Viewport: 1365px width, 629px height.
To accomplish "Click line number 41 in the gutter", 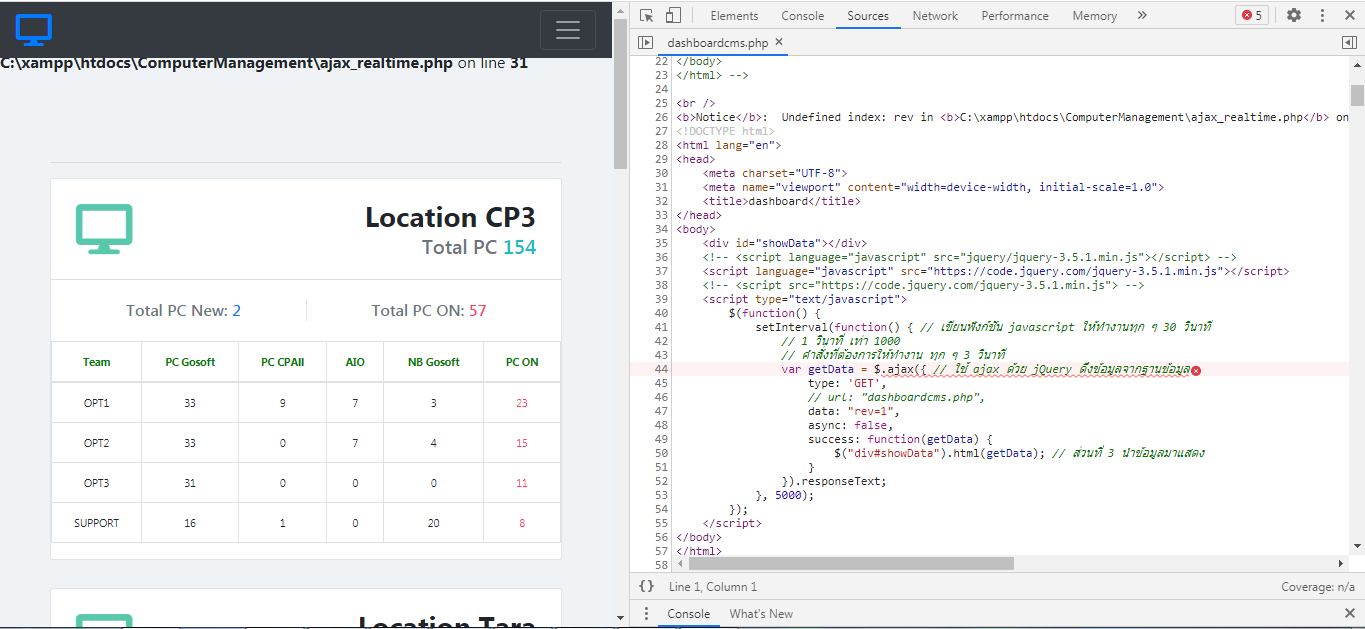I will (x=659, y=327).
